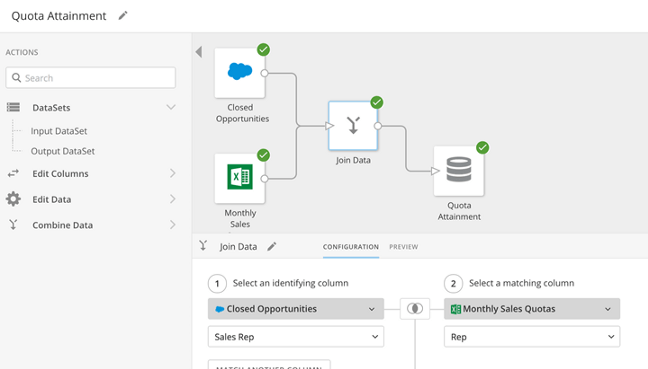The image size is (648, 369).
Task: Click the Match Another Column button
Action: (x=269, y=364)
